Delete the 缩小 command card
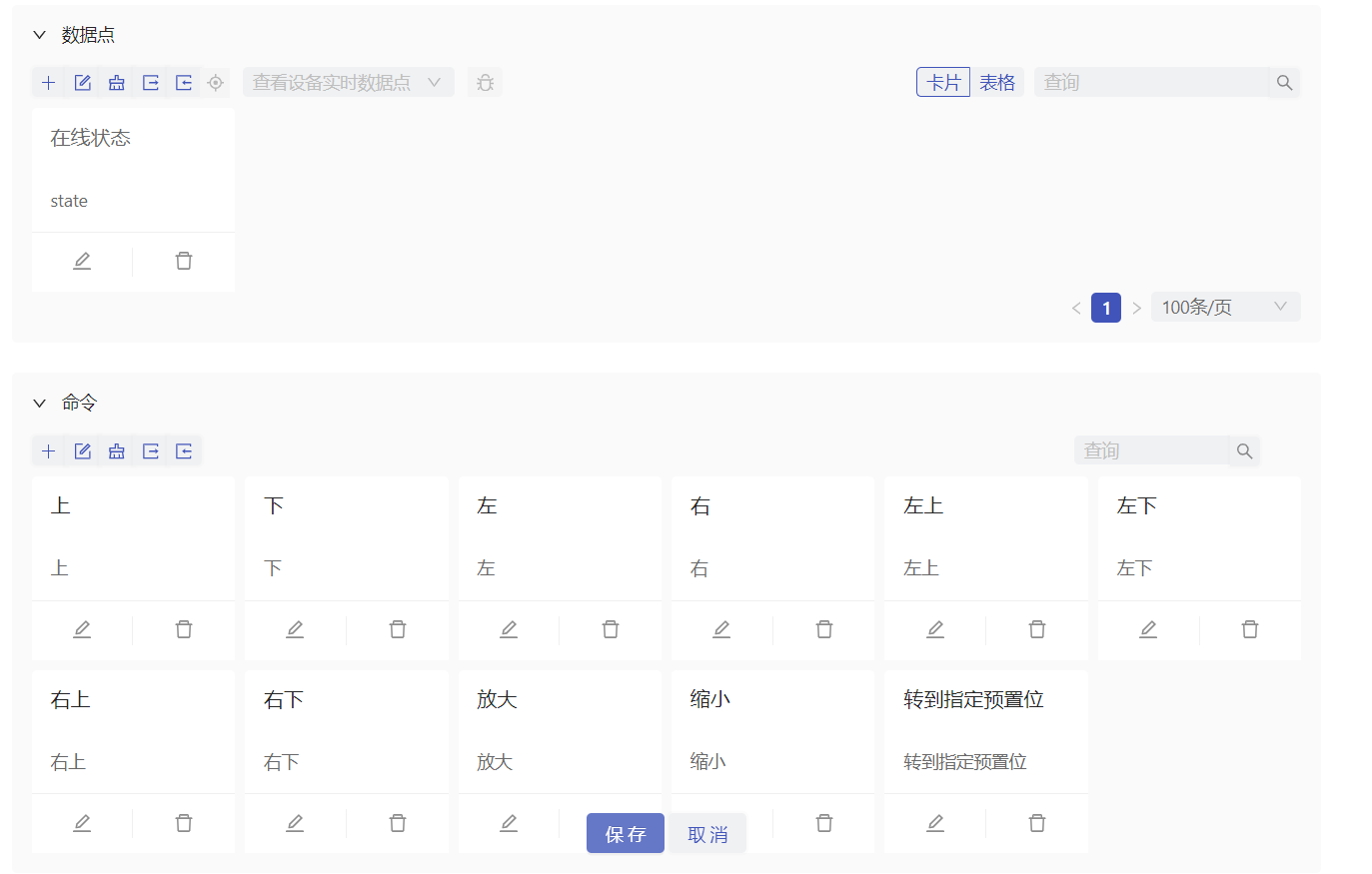The width and height of the screenshot is (1372, 874). point(824,823)
